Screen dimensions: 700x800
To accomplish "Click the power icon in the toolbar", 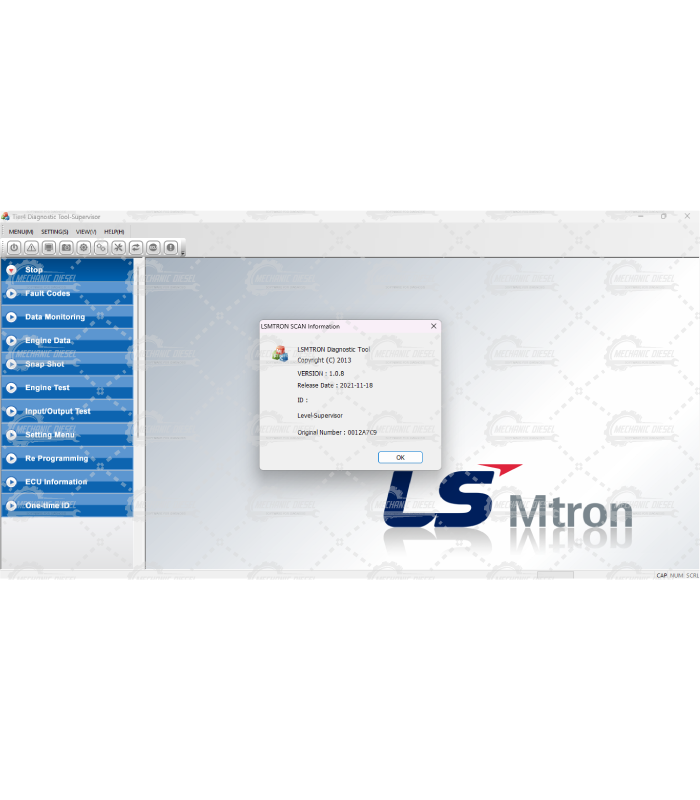I will 14,247.
